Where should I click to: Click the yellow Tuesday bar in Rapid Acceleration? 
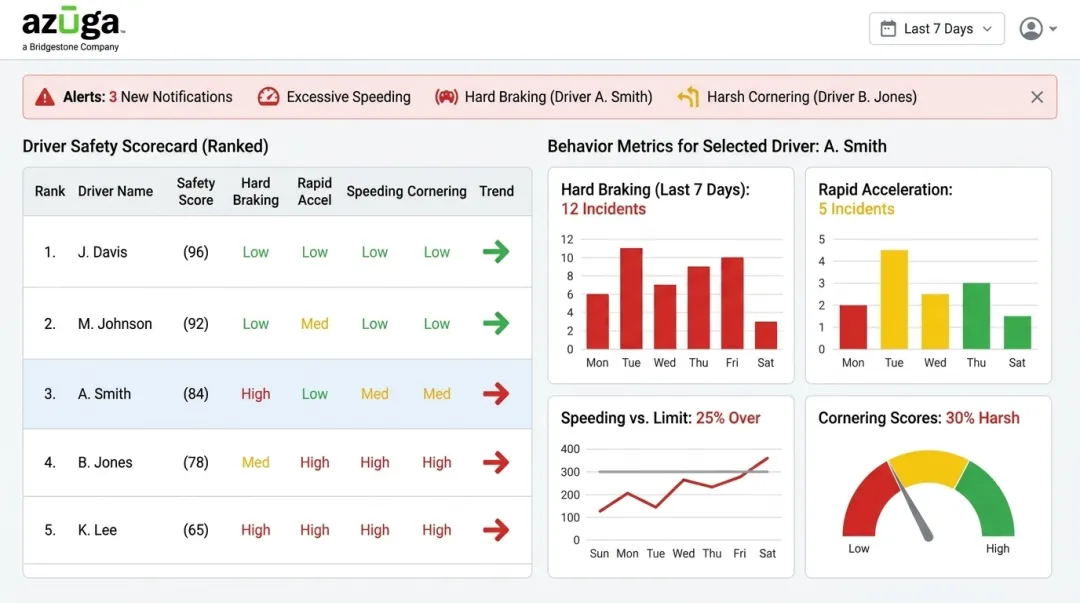(x=894, y=299)
